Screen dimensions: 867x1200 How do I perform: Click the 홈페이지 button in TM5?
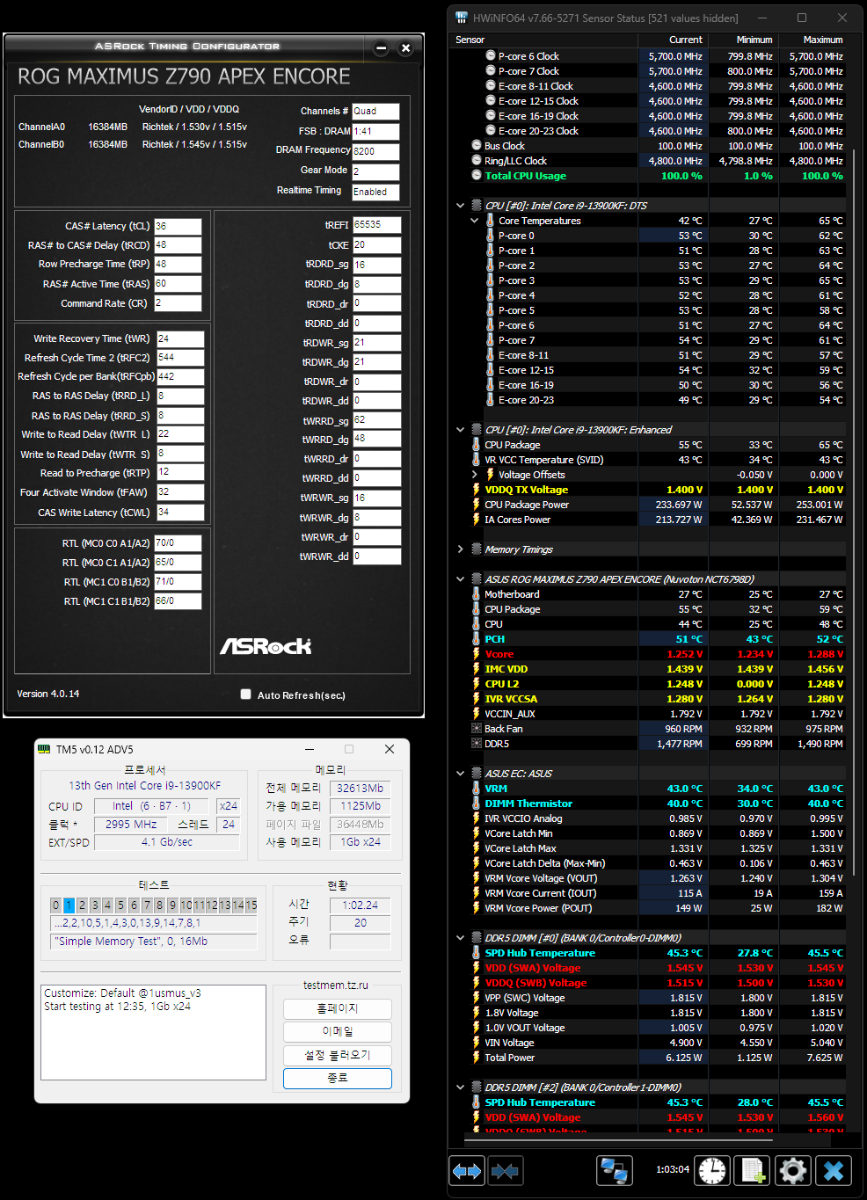point(337,1008)
